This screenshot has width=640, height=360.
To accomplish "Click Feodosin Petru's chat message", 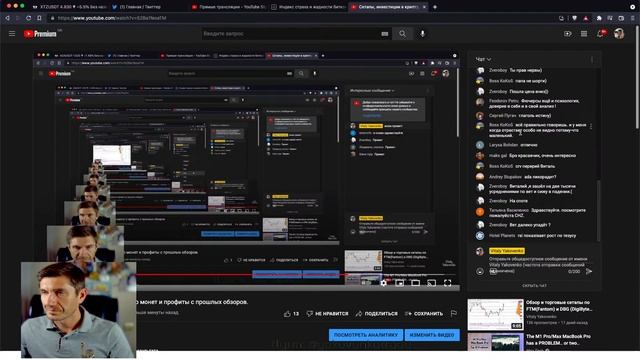I will (x=534, y=104).
